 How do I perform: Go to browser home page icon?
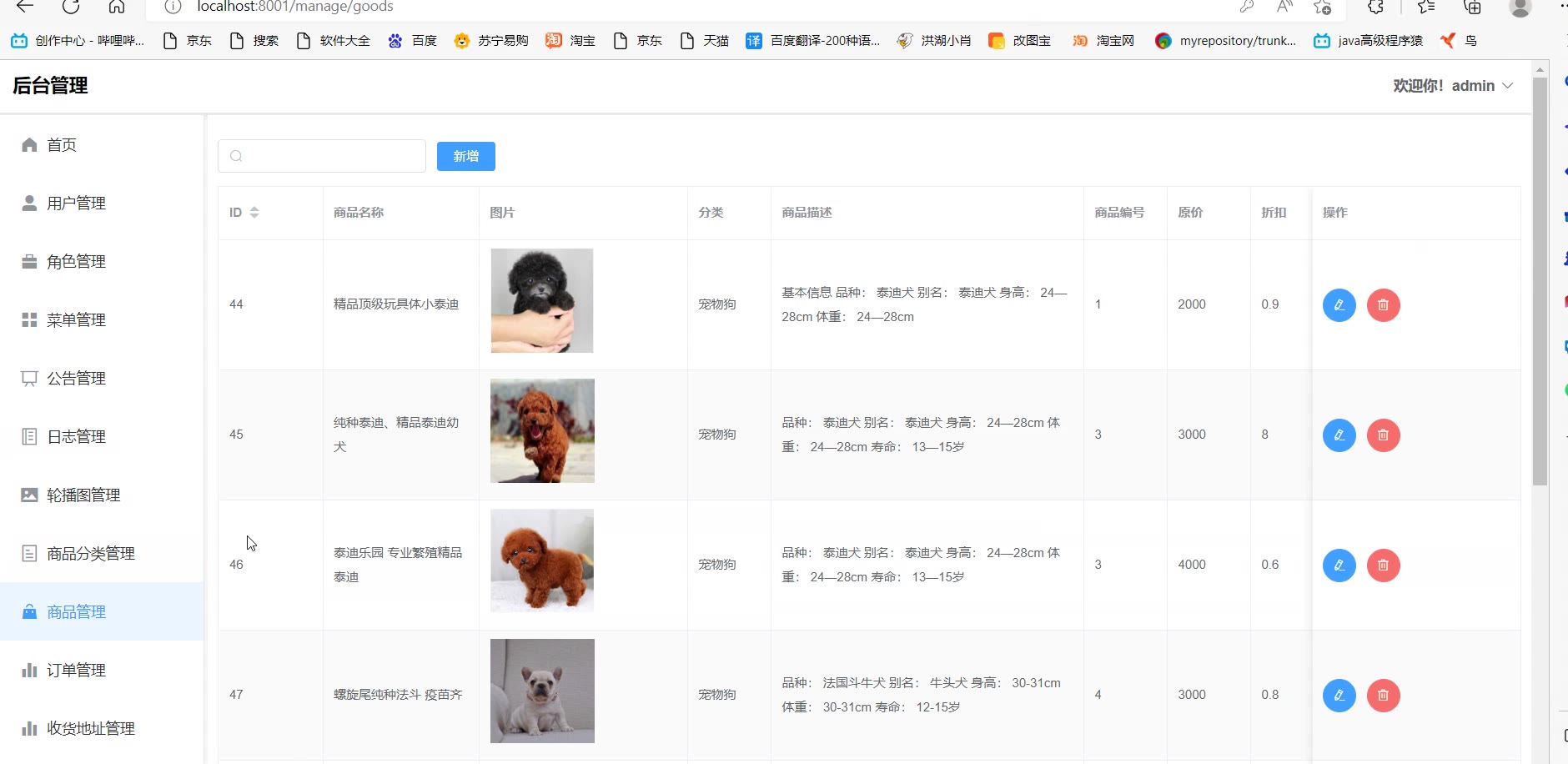pos(117,7)
